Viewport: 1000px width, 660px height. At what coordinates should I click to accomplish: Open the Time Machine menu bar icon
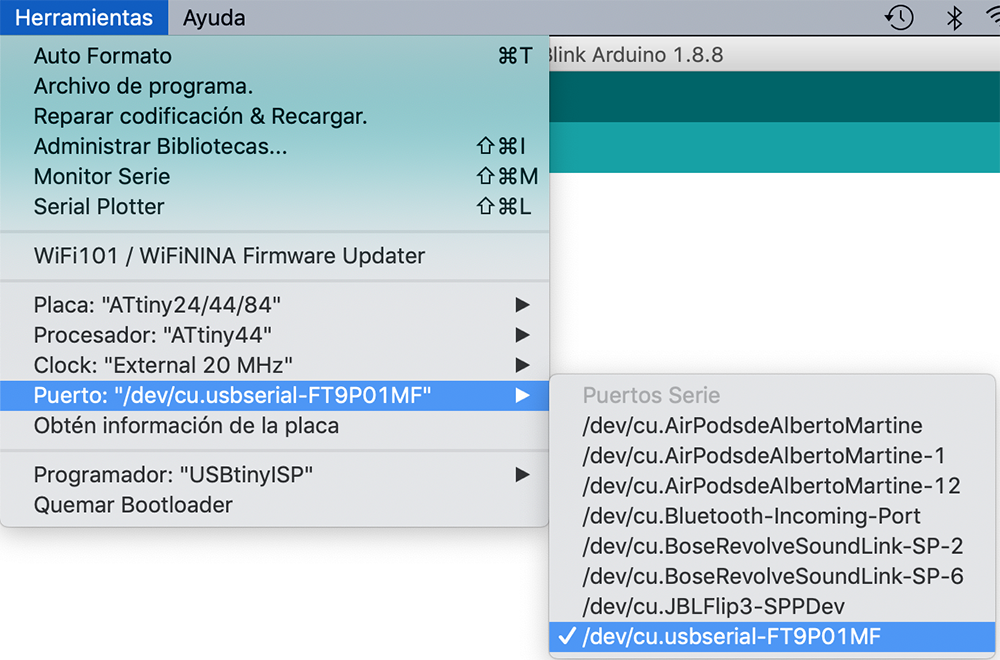pos(899,18)
